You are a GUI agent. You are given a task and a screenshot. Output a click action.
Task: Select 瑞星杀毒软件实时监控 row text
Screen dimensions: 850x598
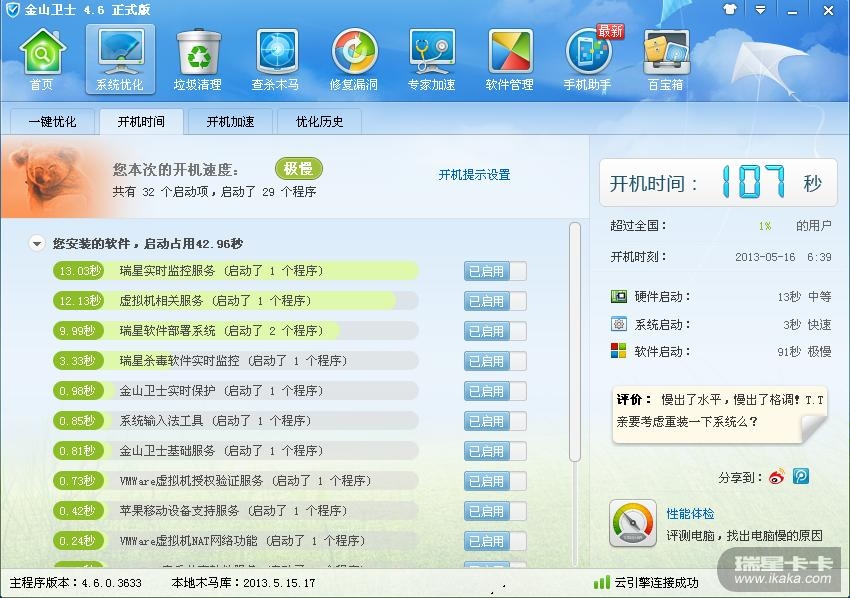point(233,361)
